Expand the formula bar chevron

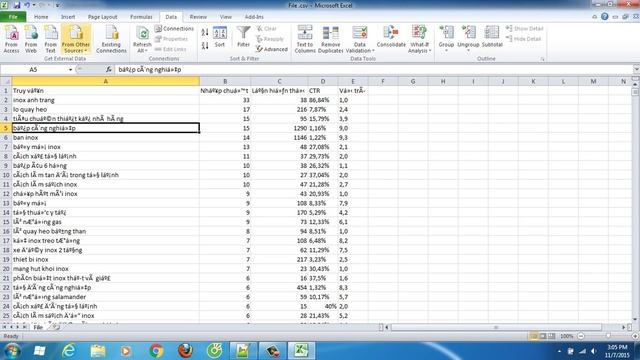[636, 70]
